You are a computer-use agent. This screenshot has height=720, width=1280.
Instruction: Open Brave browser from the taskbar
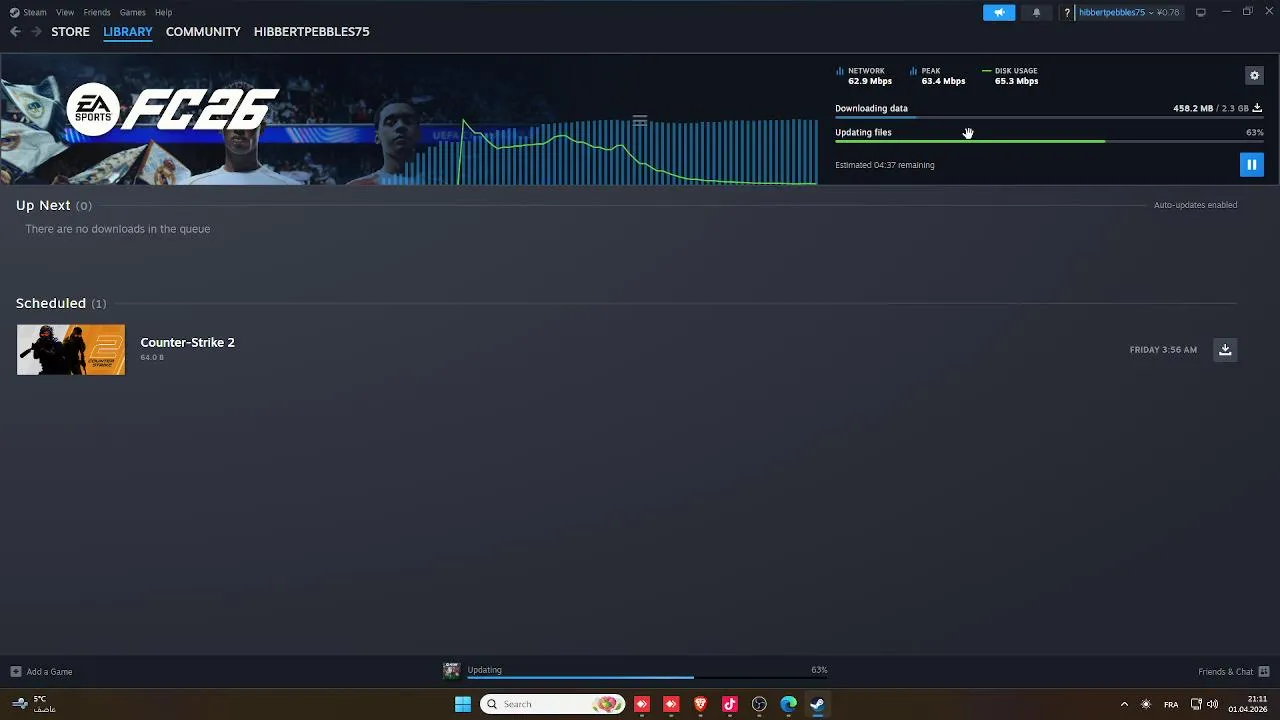point(700,704)
